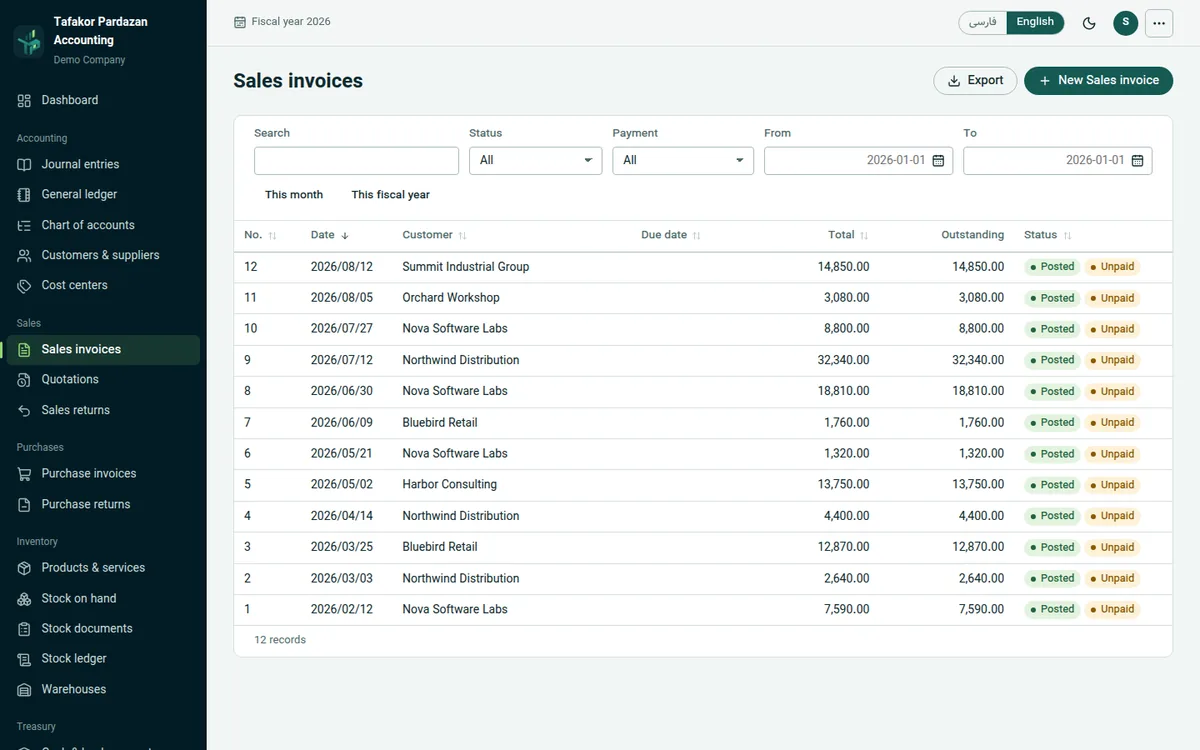Sort by Status column
The image size is (1200, 750).
click(1048, 236)
